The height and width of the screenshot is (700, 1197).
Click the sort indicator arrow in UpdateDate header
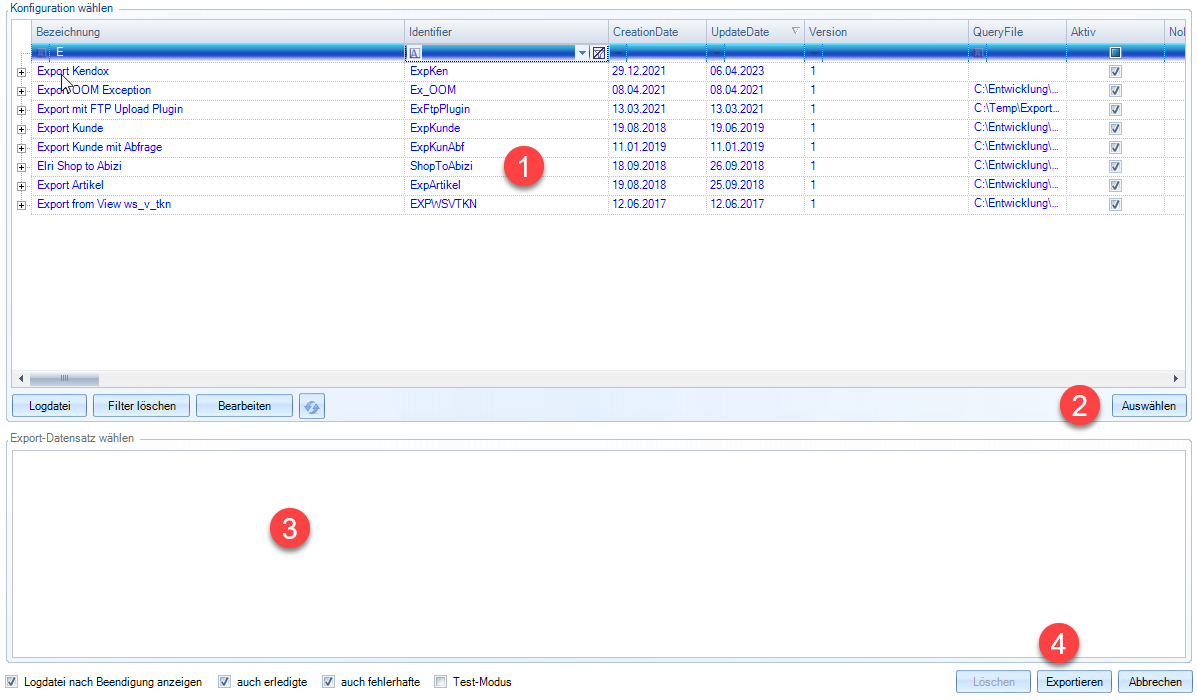coord(795,32)
